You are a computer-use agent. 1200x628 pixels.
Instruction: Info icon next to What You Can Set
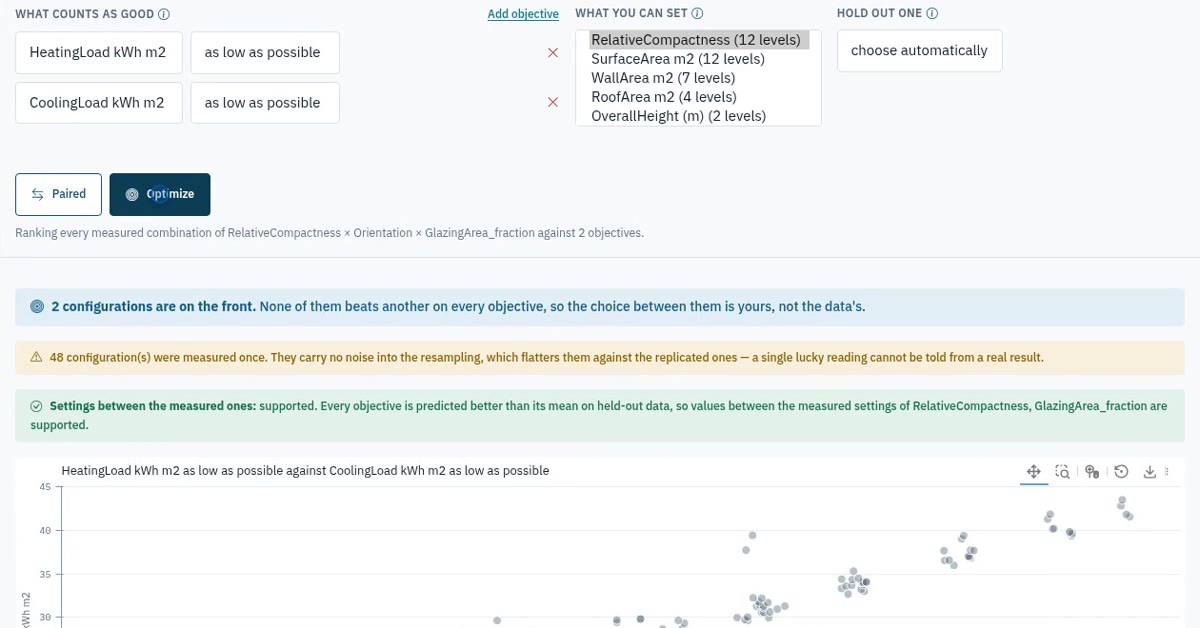pyautogui.click(x=697, y=14)
